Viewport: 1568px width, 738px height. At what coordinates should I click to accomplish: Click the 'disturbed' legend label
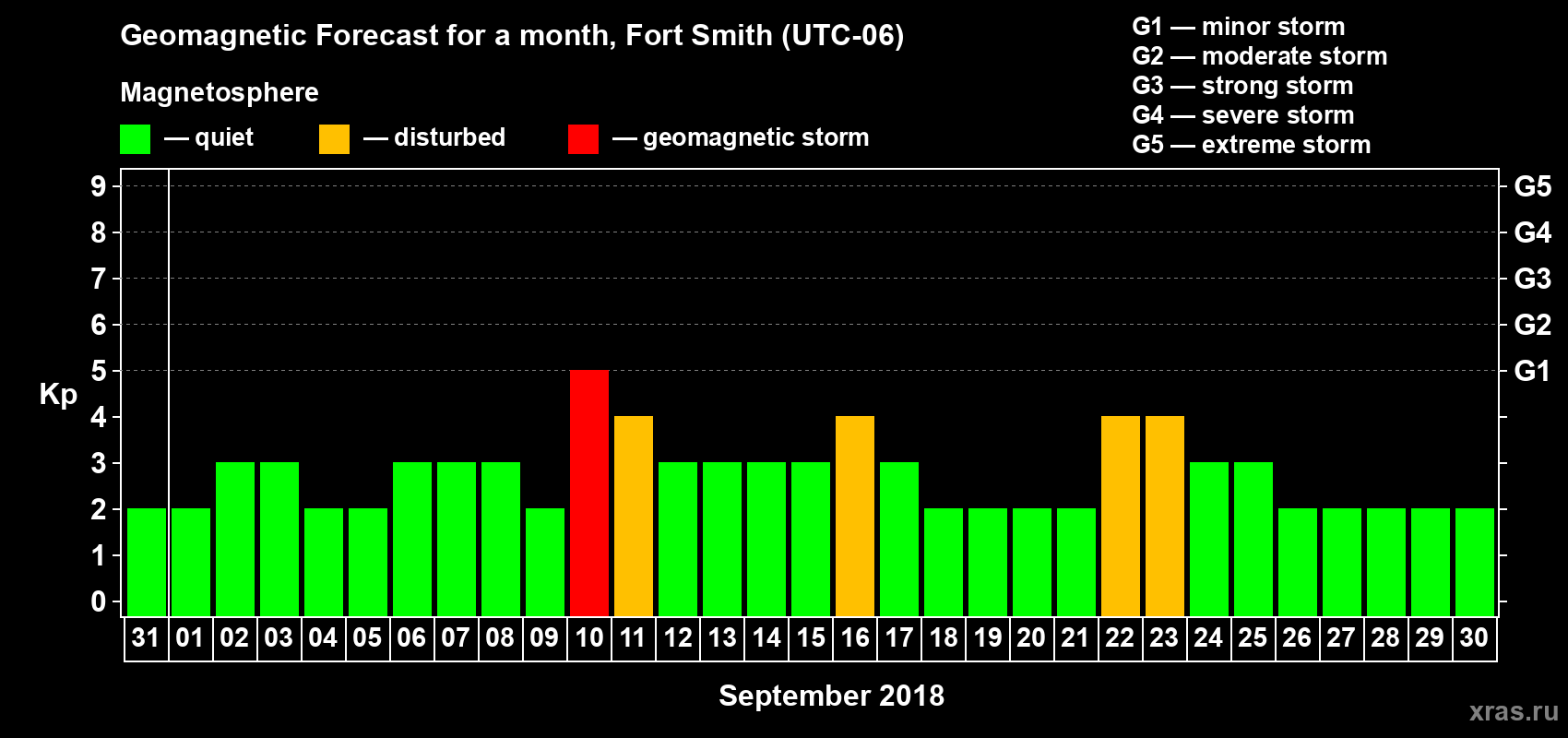coord(449,137)
